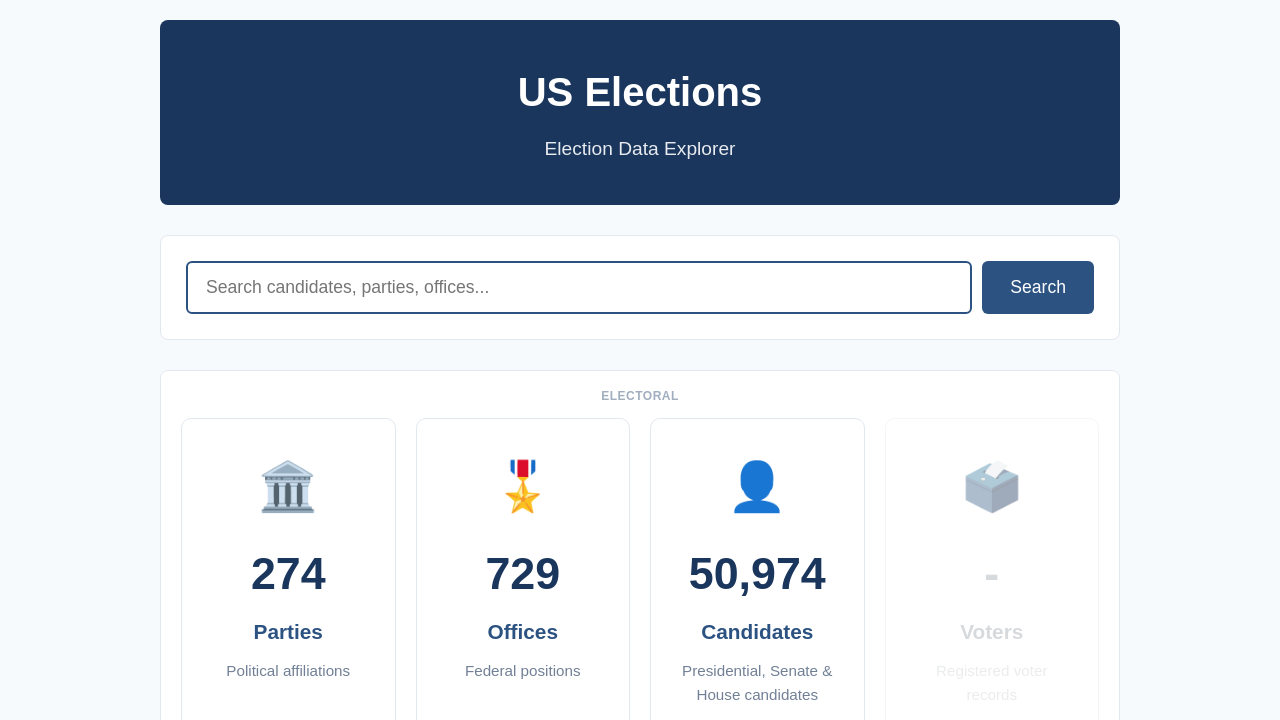1280x720 pixels.
Task: Select the Federal positions description
Action: (523, 671)
